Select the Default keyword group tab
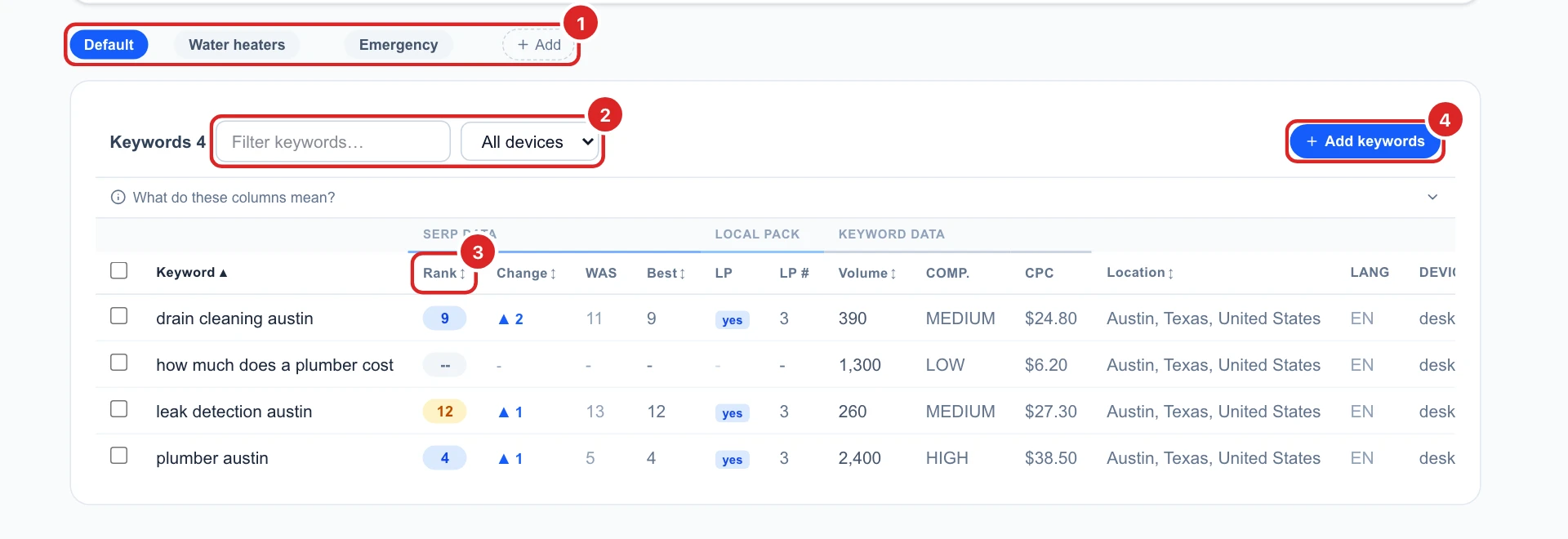Image resolution: width=1568 pixels, height=539 pixels. 109,45
